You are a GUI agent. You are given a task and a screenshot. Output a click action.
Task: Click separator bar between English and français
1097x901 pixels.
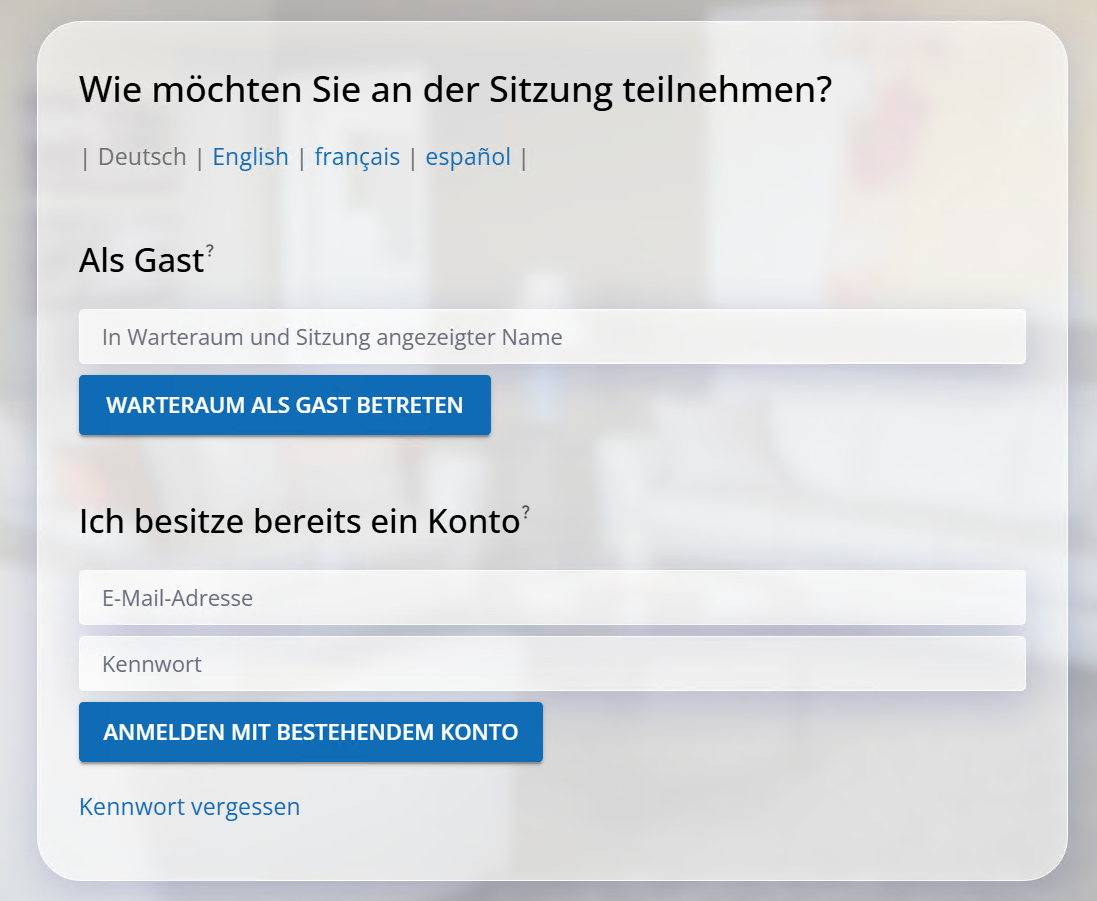(302, 158)
